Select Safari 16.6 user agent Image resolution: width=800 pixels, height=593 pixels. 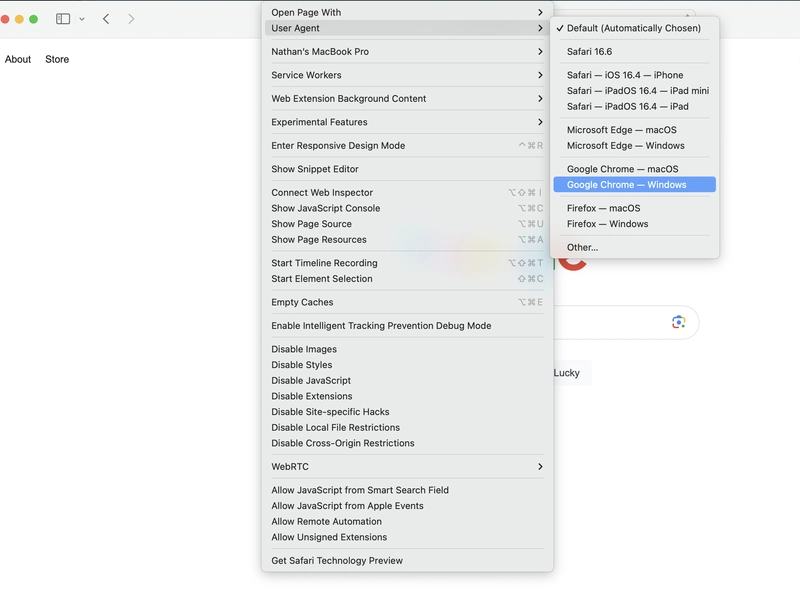tap(634, 52)
